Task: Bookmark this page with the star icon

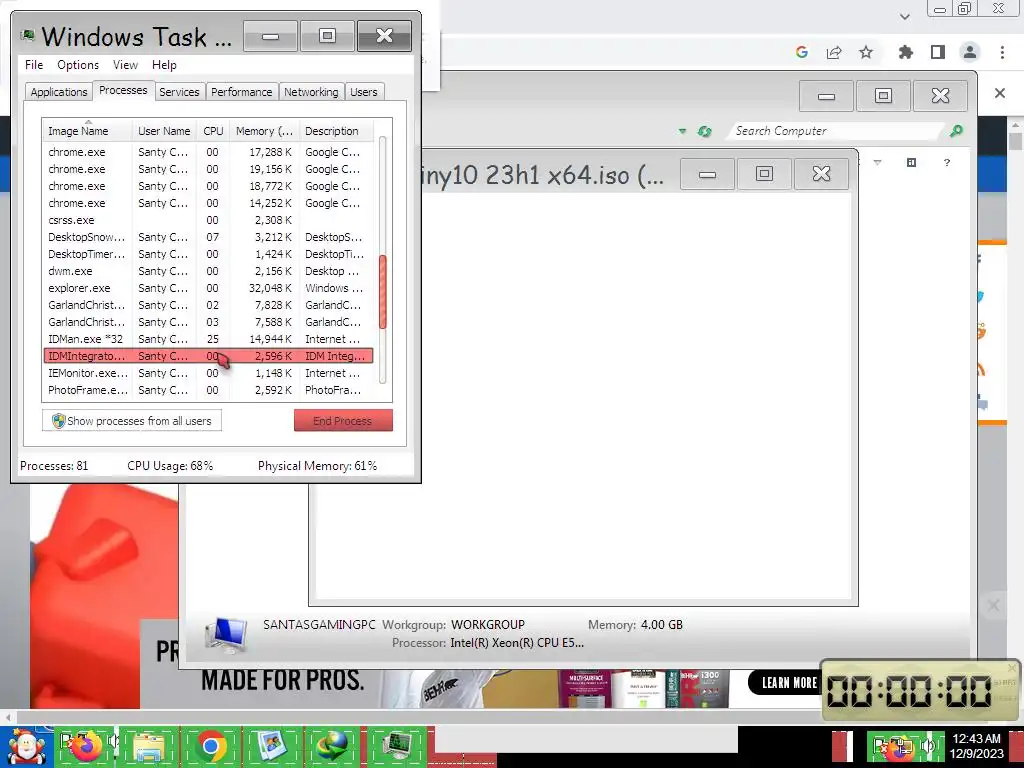Action: tap(866, 52)
